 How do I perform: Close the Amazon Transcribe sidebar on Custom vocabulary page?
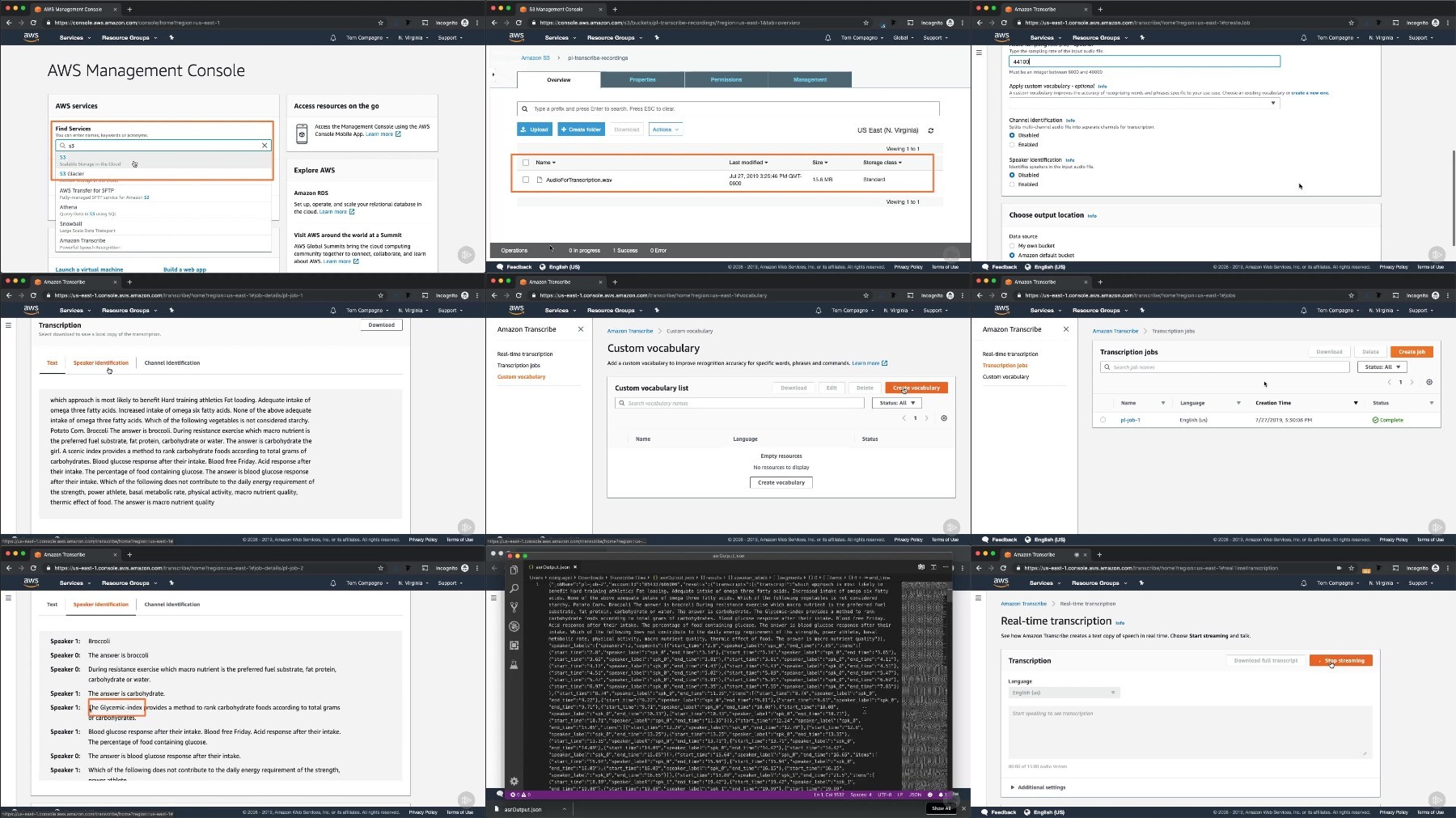pyautogui.click(x=581, y=329)
